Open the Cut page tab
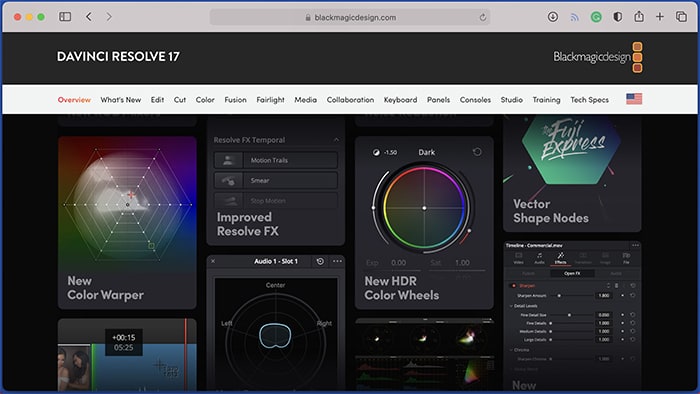This screenshot has width=700, height=394. tap(180, 100)
